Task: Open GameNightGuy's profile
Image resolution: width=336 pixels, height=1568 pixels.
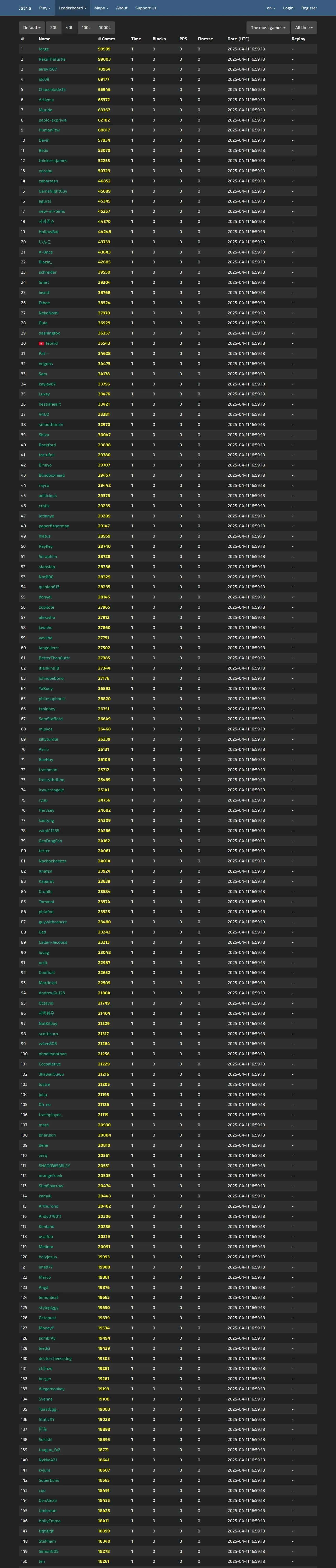Action: coord(53,191)
